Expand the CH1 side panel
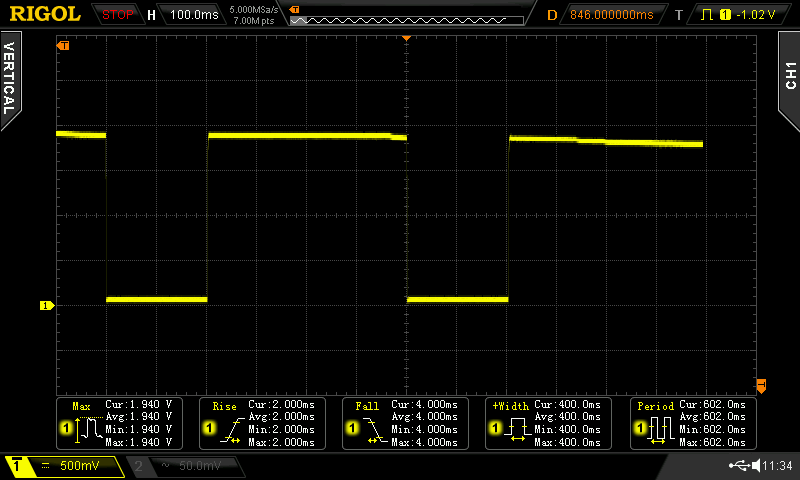Screen dimensions: 800x480 pos(789,70)
